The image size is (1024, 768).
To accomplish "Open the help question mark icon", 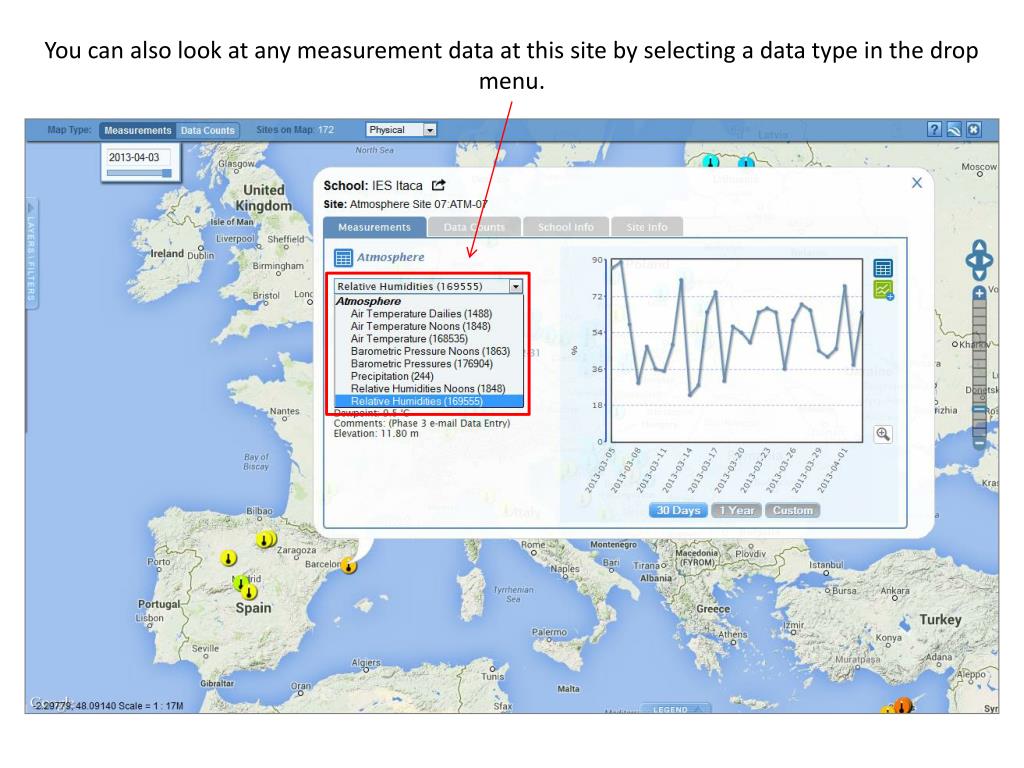I will click(x=934, y=129).
